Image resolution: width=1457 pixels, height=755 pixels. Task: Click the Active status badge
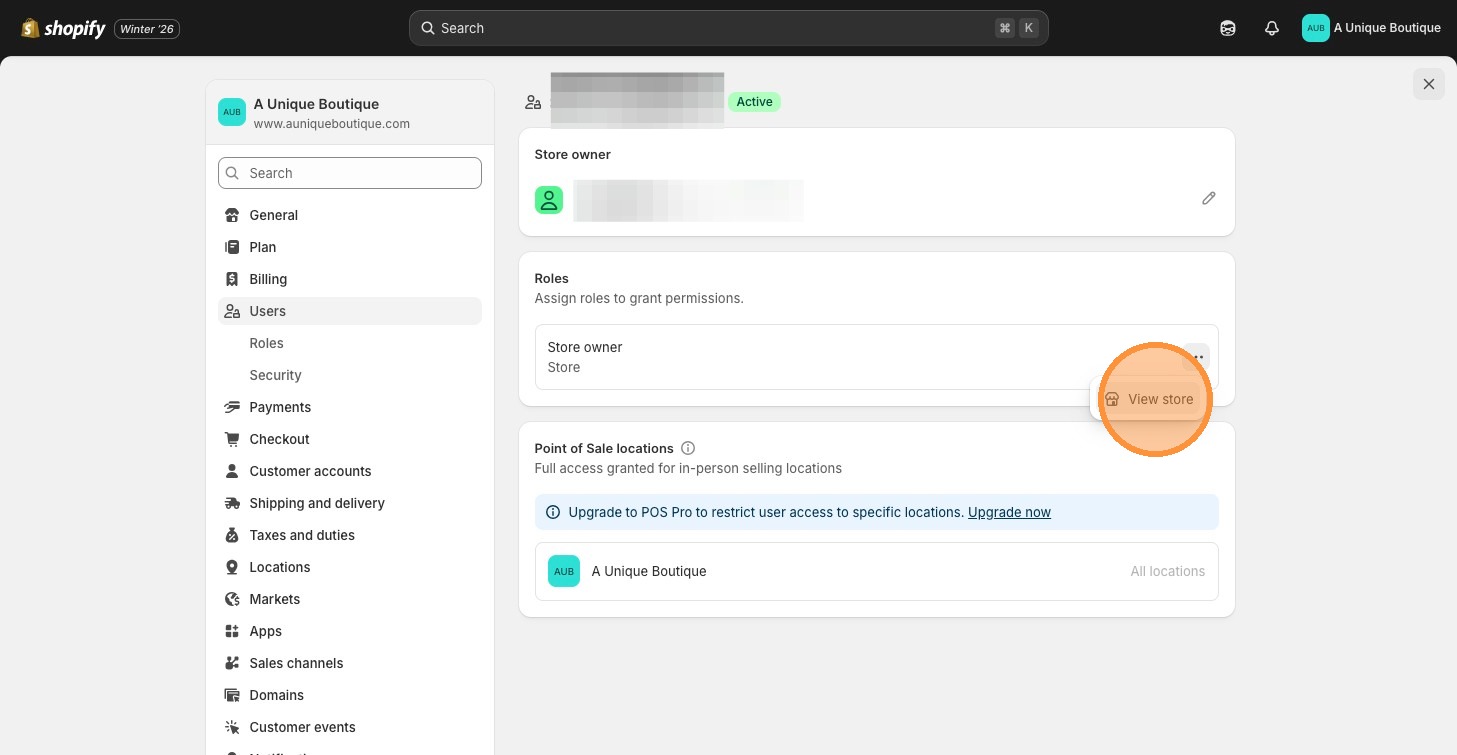click(x=755, y=101)
